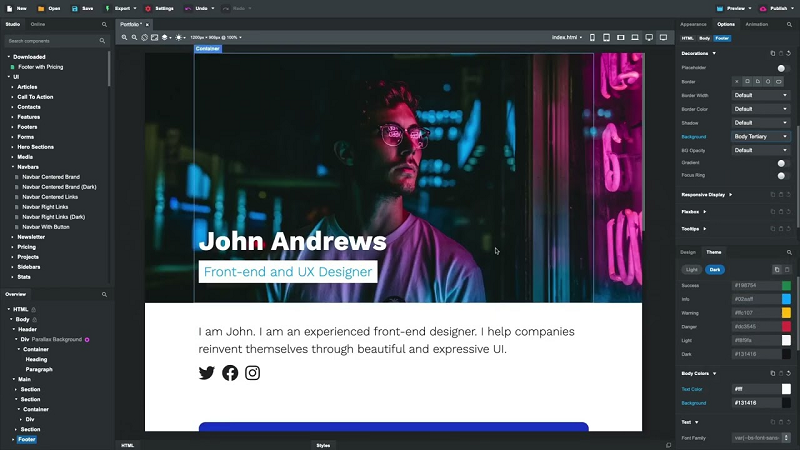Viewport: 800px width, 450px height.
Task: Switch to the Appearance tab
Action: click(x=693, y=24)
